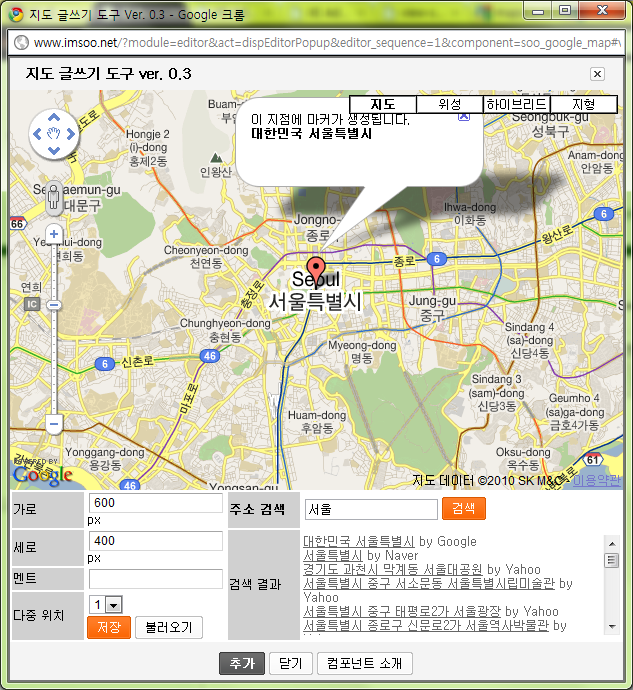Click the browser address bar URL

tap(327, 43)
